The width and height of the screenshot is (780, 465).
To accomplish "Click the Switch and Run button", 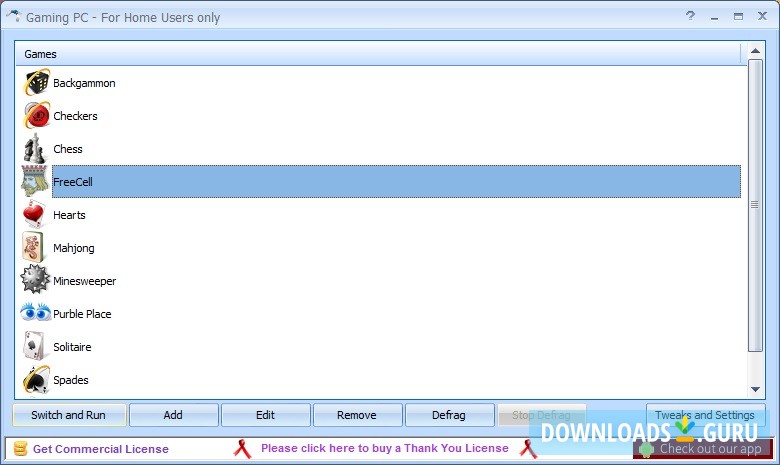I will [69, 415].
